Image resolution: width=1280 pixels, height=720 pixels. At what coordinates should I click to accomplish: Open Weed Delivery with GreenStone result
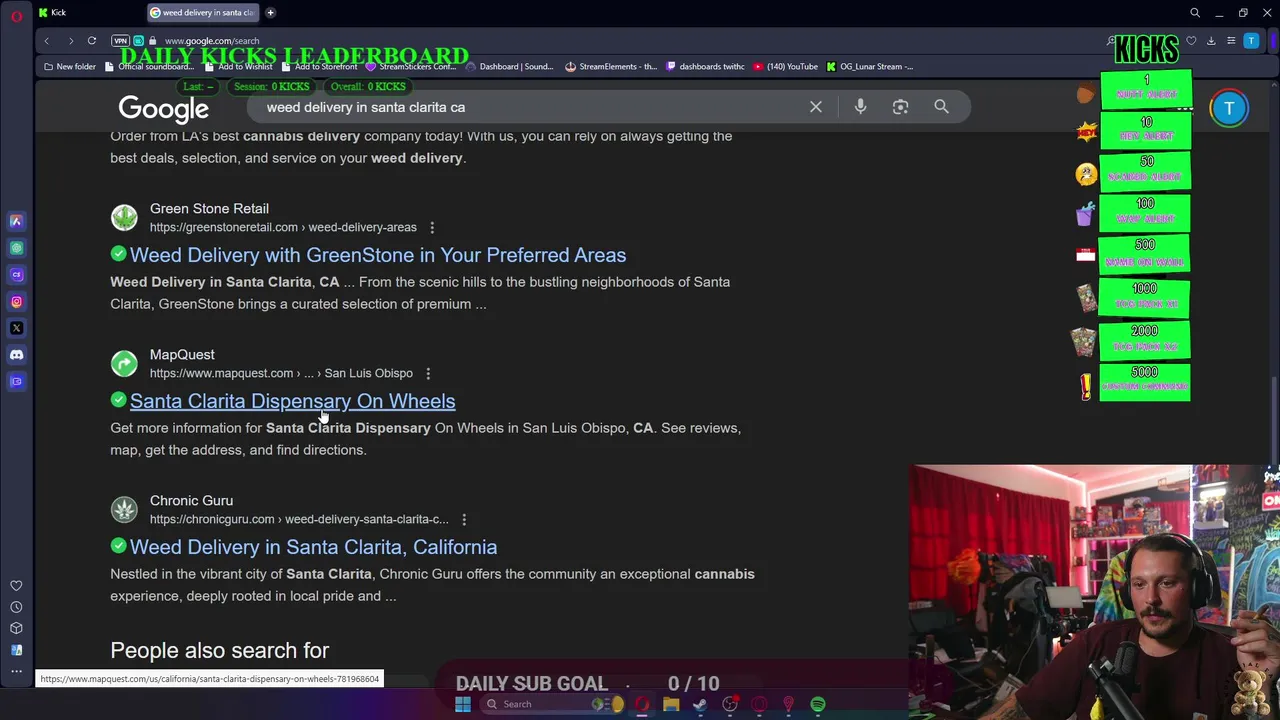click(378, 255)
